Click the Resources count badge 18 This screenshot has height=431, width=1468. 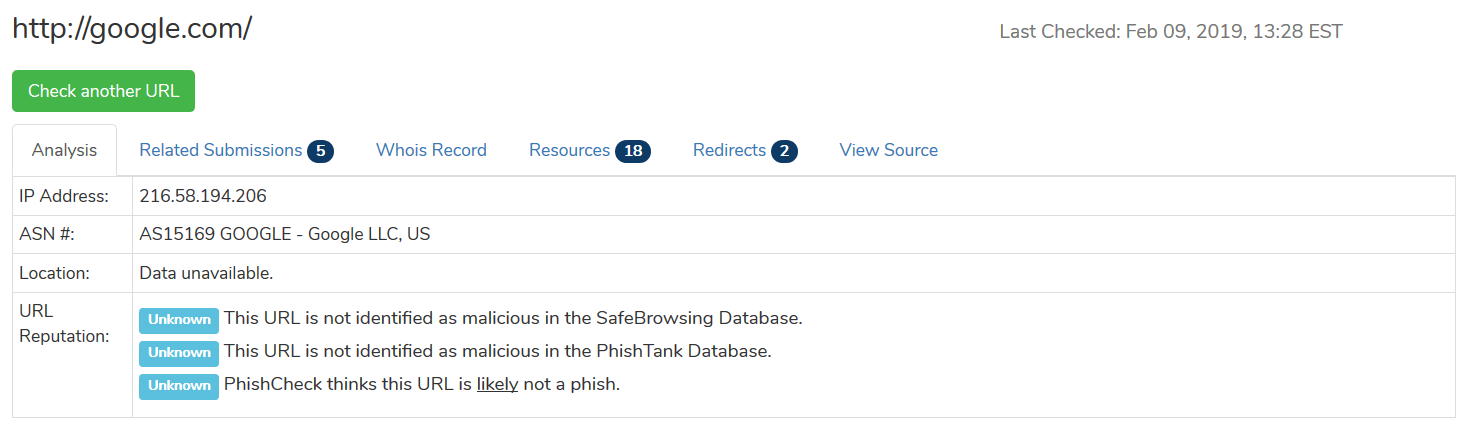(633, 151)
